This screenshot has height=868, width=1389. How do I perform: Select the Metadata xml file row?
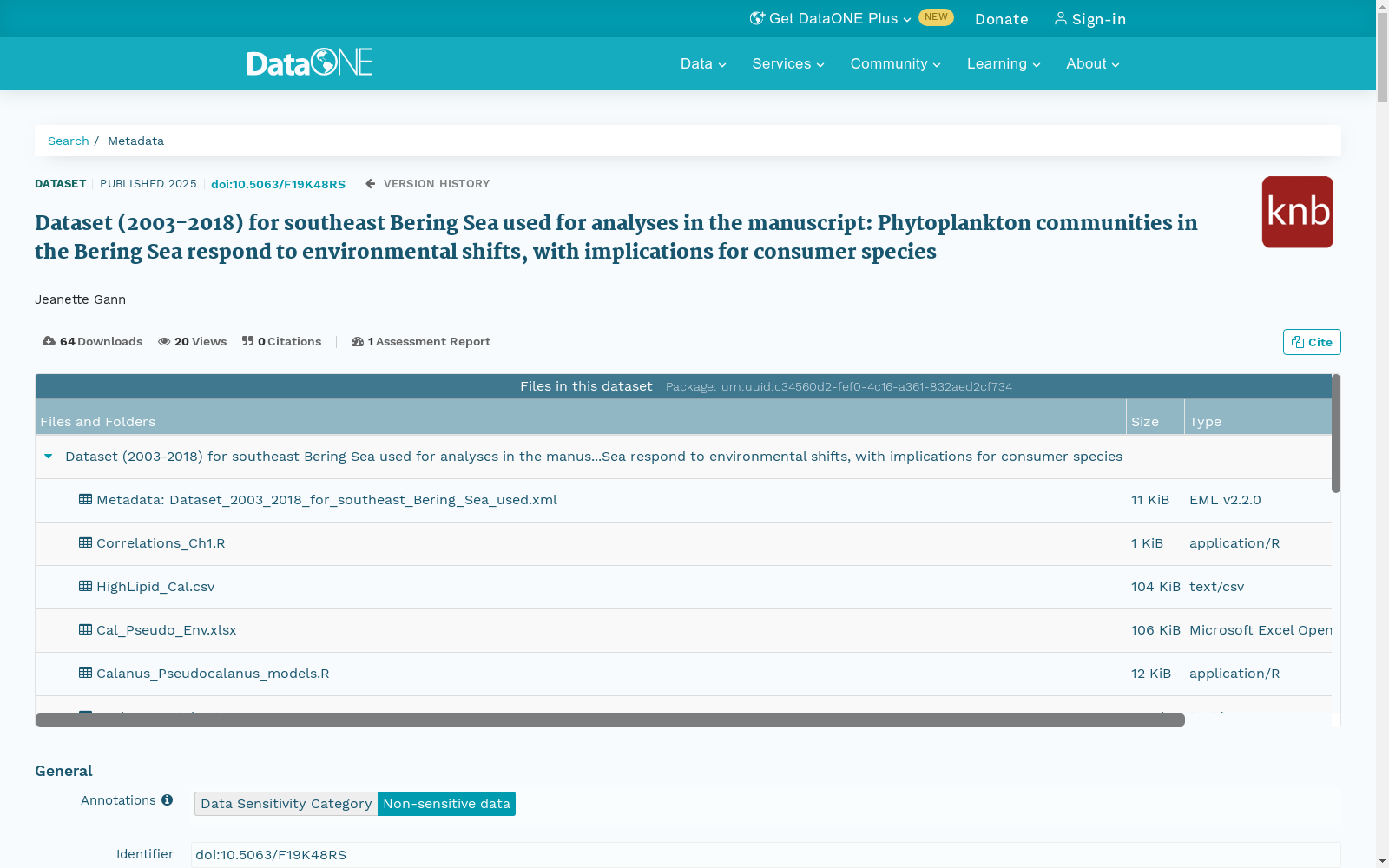683,500
